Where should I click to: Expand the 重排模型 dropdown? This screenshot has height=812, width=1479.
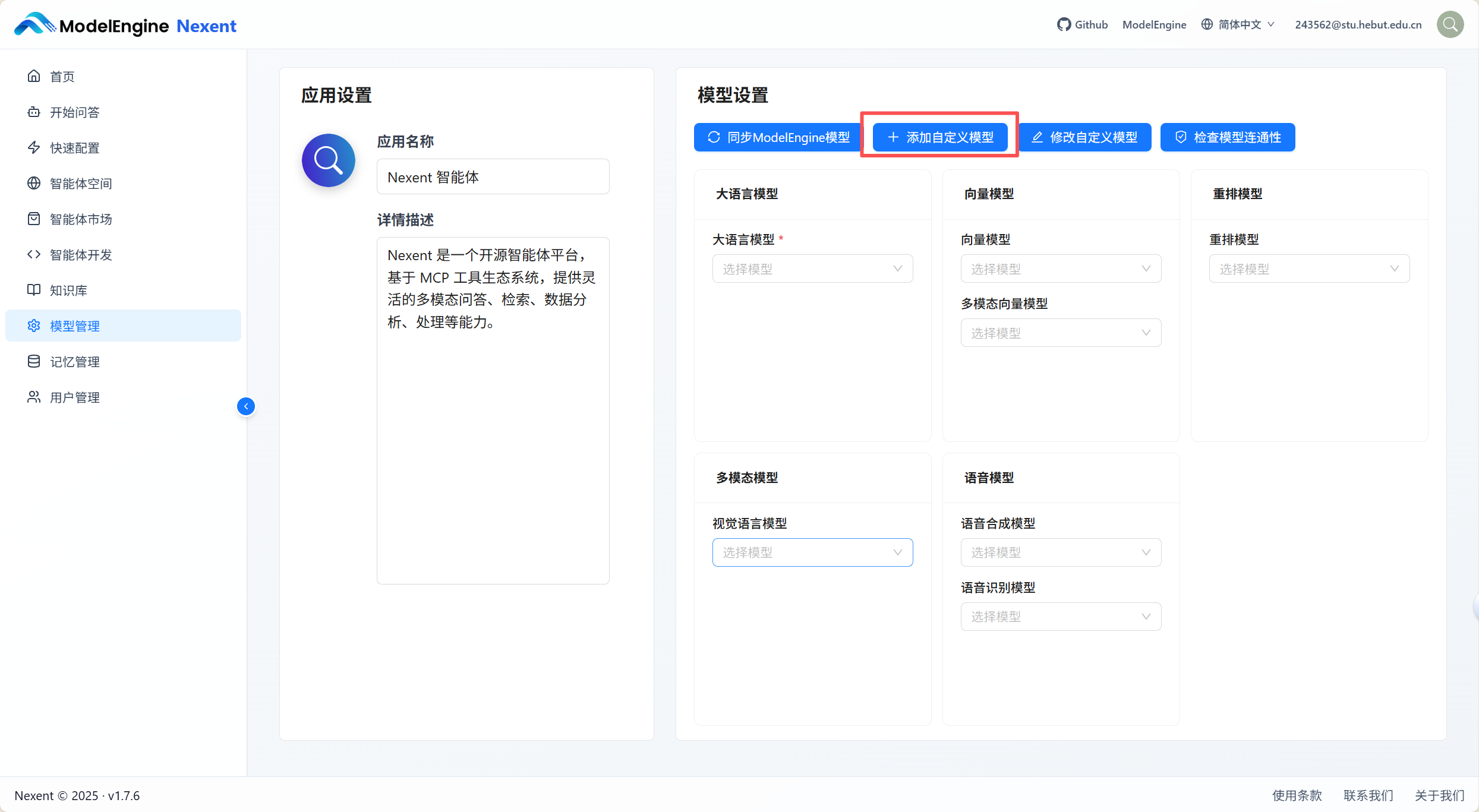click(x=1309, y=268)
